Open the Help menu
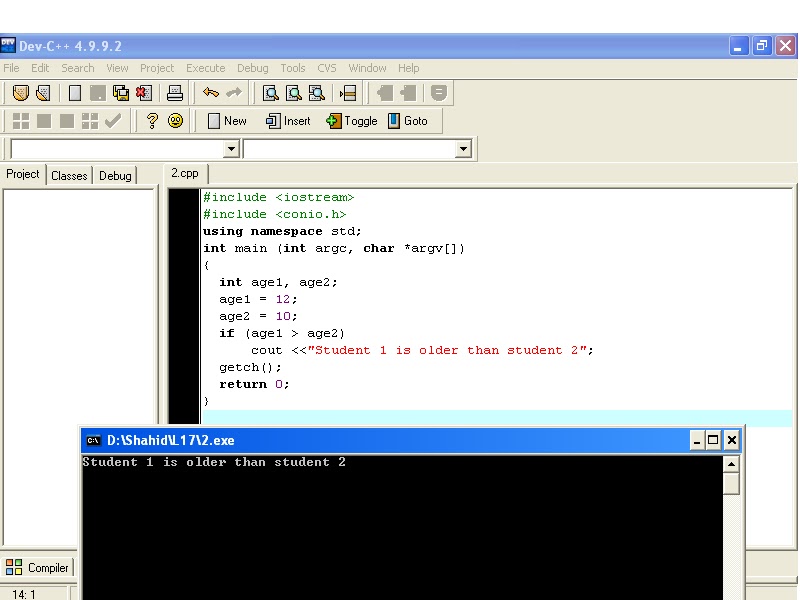This screenshot has height=600, width=800. pyautogui.click(x=409, y=68)
